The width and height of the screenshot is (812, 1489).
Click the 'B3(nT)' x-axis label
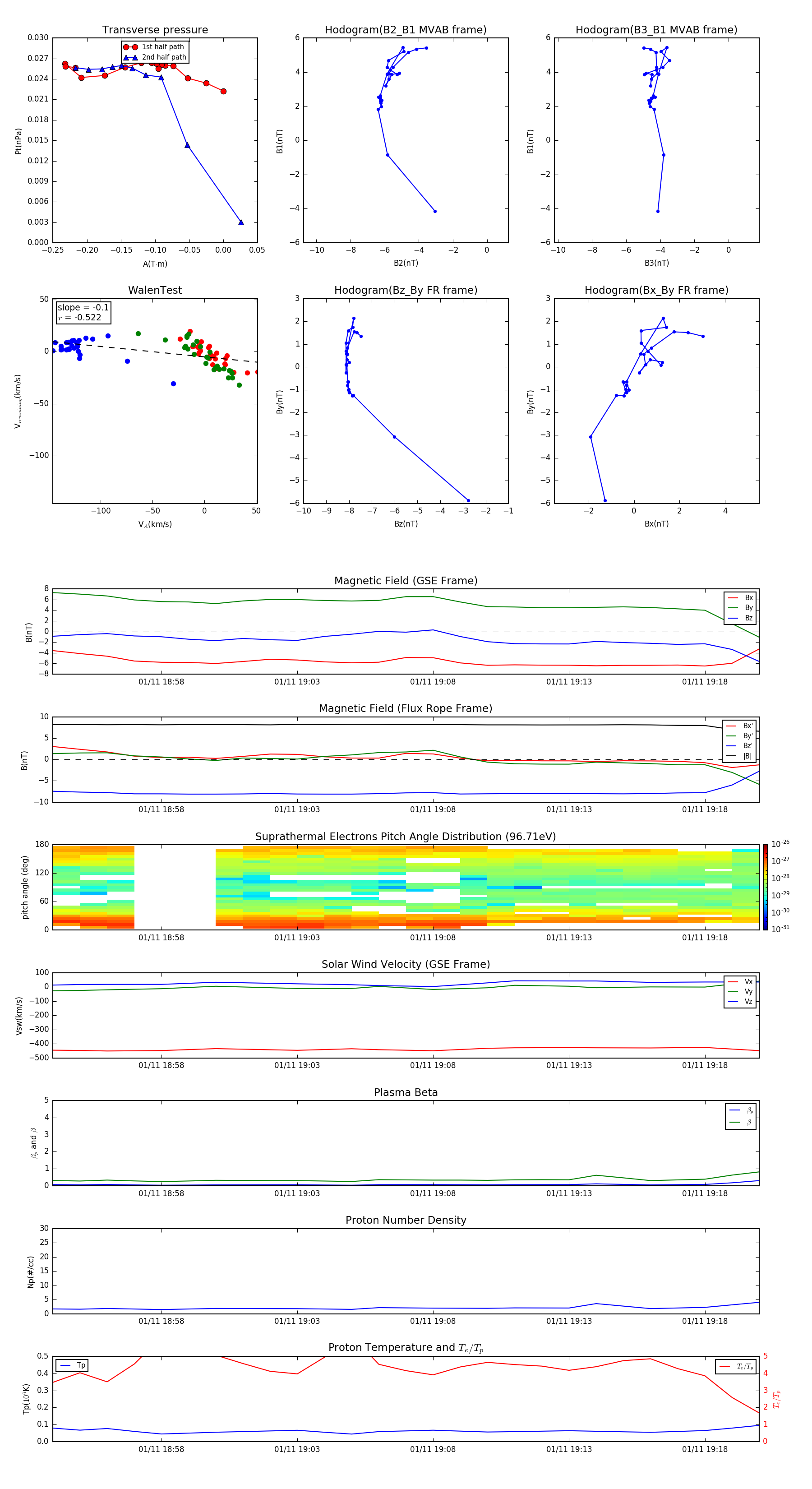point(656,263)
